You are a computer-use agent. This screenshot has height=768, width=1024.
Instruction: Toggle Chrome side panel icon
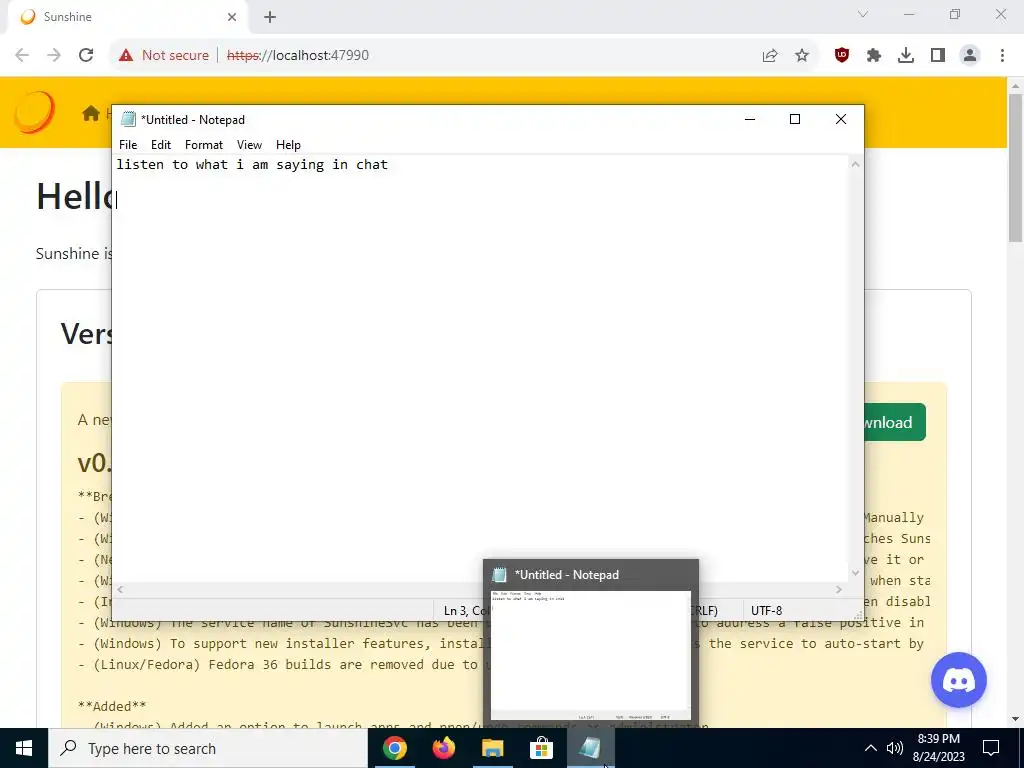(x=938, y=56)
